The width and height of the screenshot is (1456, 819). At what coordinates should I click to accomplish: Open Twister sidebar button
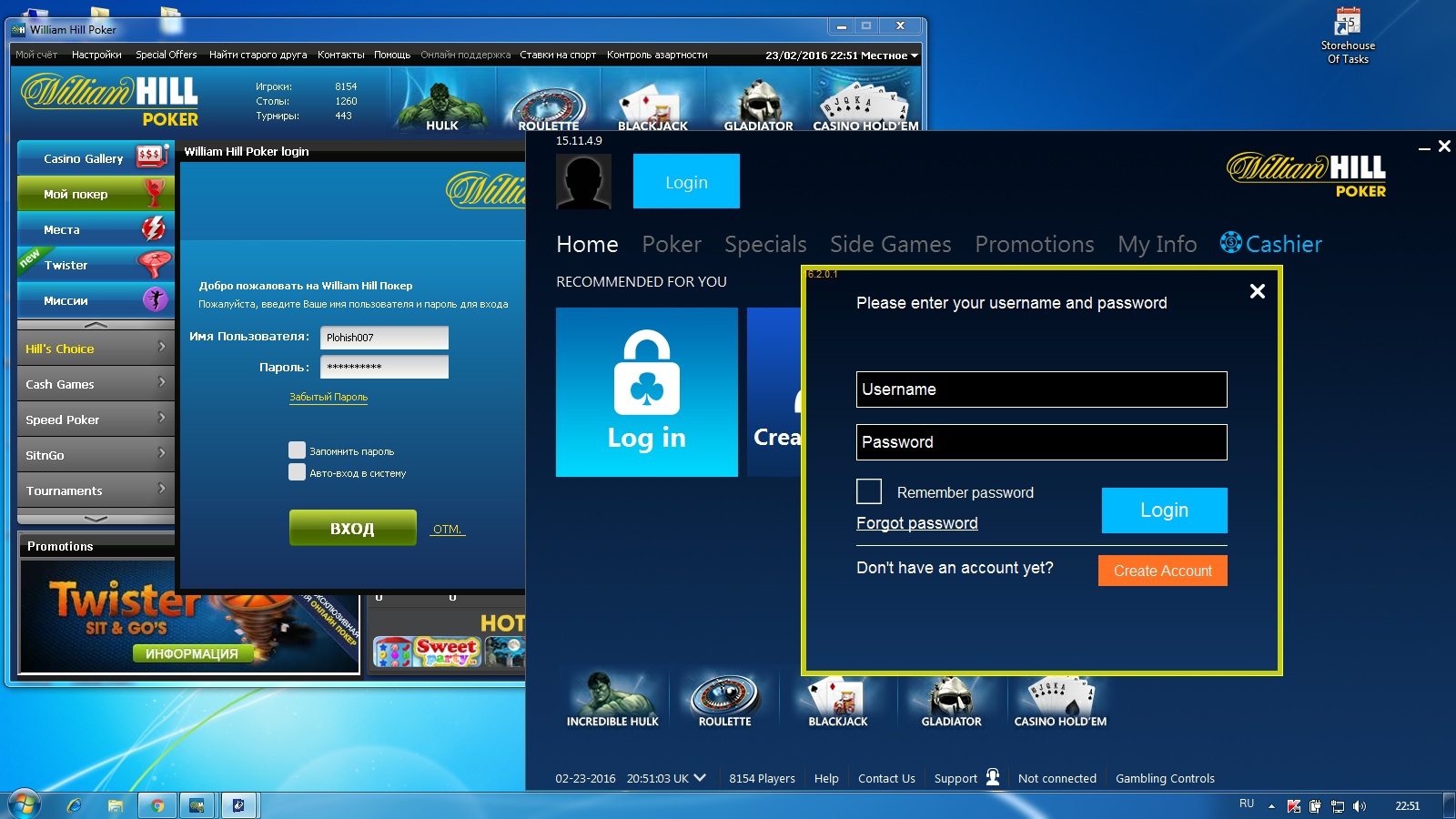pyautogui.click(x=96, y=264)
